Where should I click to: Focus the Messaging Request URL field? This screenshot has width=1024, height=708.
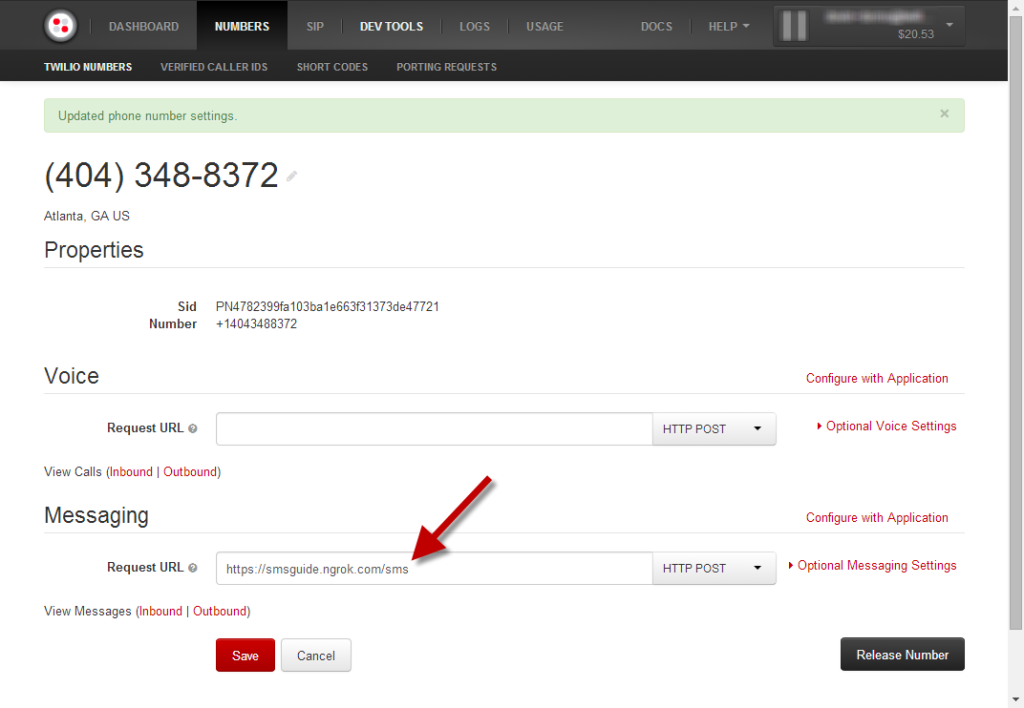(434, 568)
